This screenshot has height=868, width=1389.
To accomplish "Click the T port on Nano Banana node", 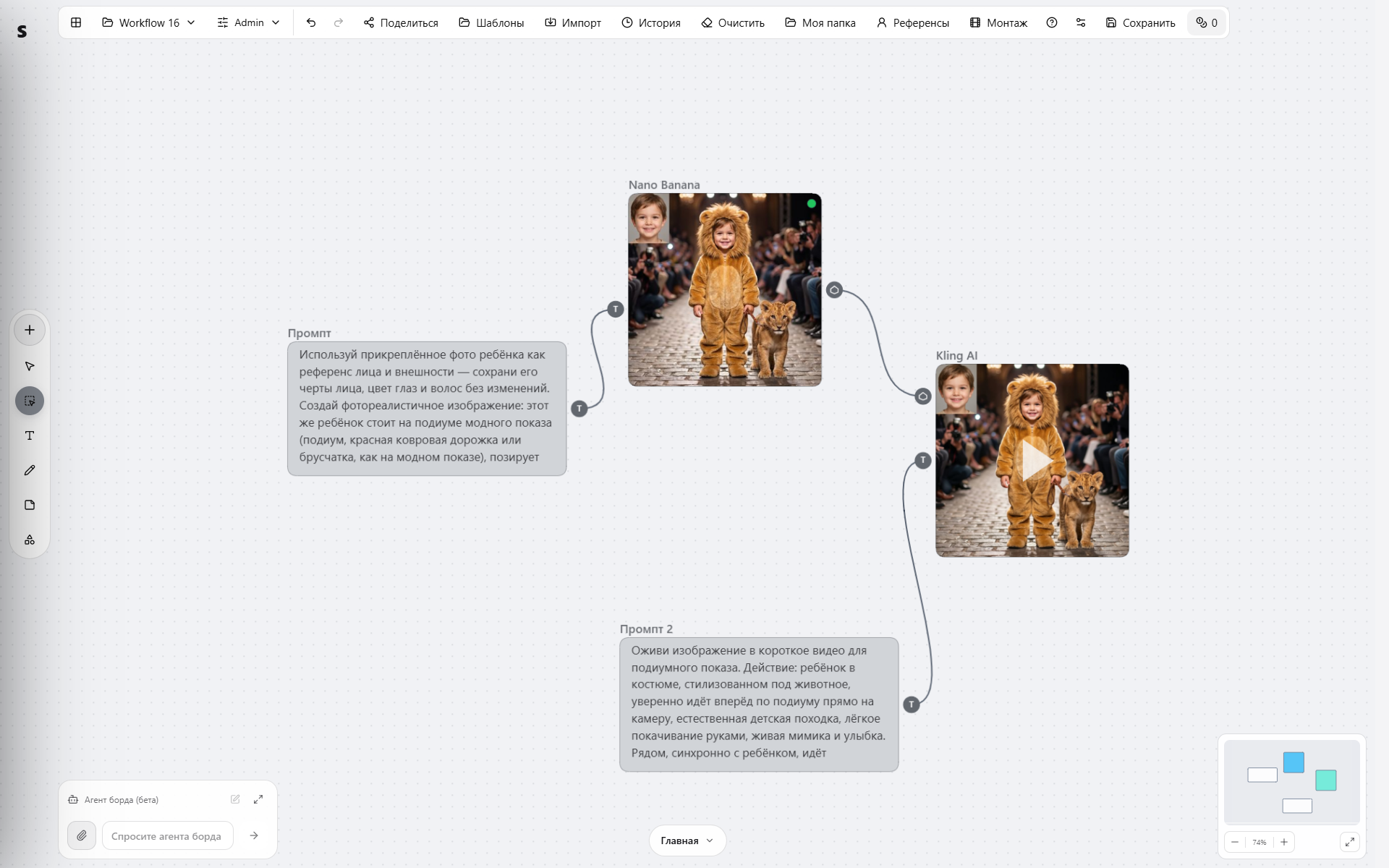I will [616, 310].
